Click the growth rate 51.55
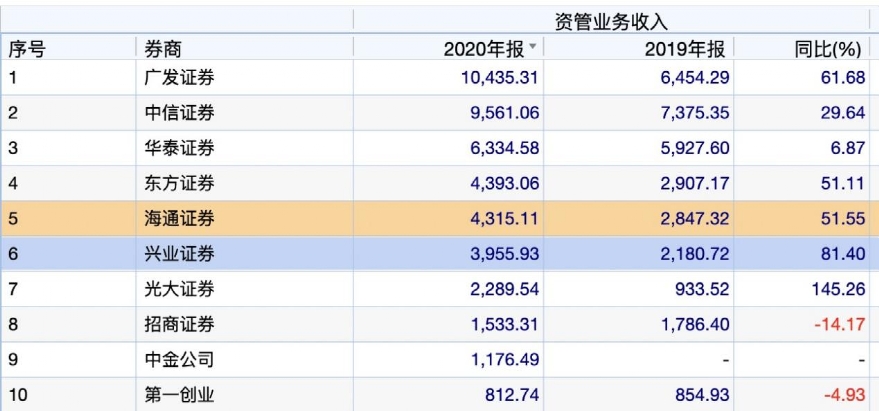The image size is (879, 411). click(845, 219)
